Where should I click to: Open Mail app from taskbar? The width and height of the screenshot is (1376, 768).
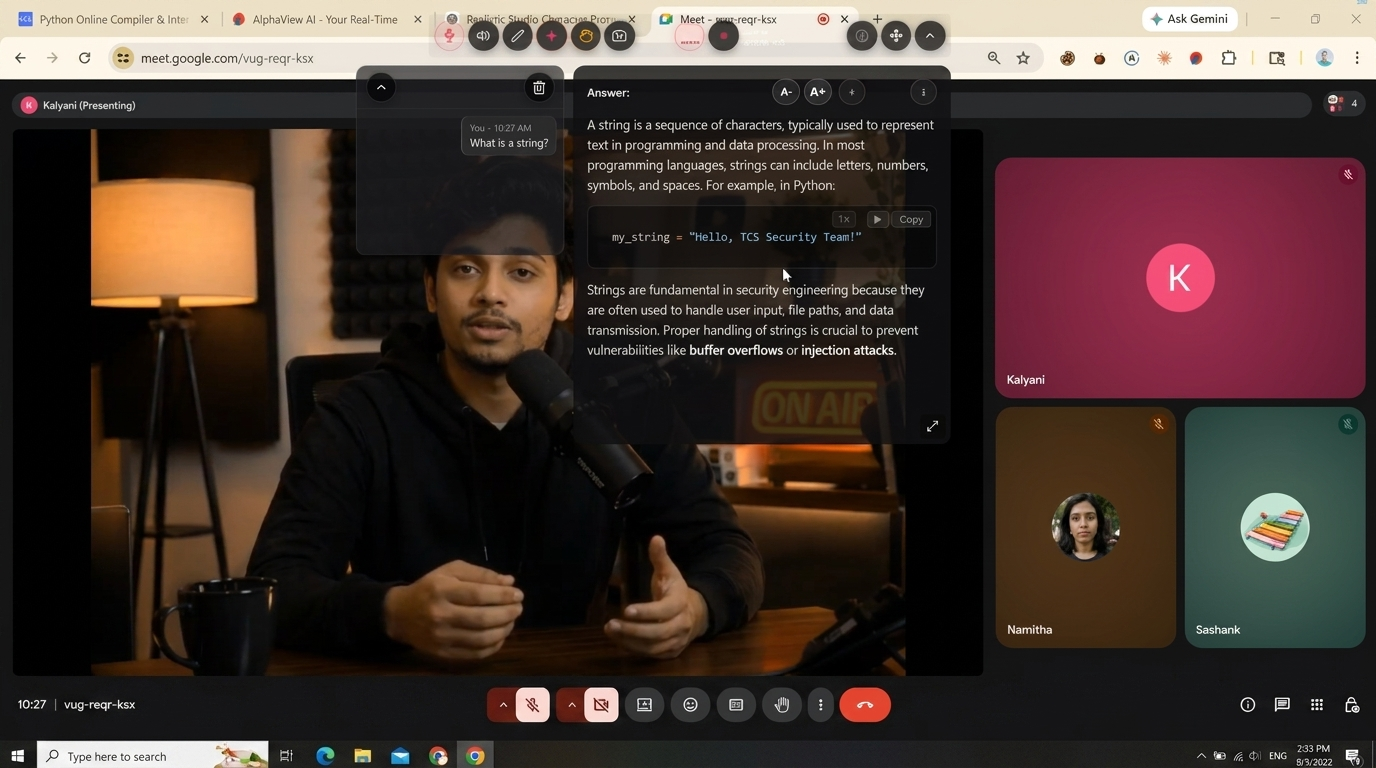tap(400, 756)
